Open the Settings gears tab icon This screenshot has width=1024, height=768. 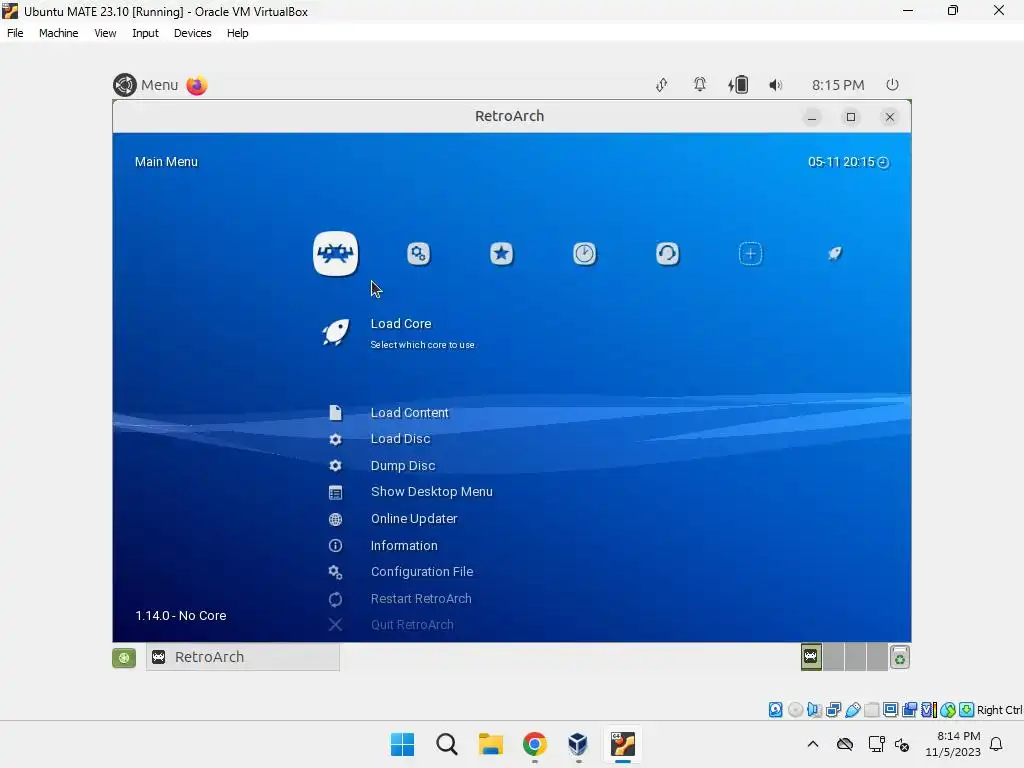(x=419, y=253)
